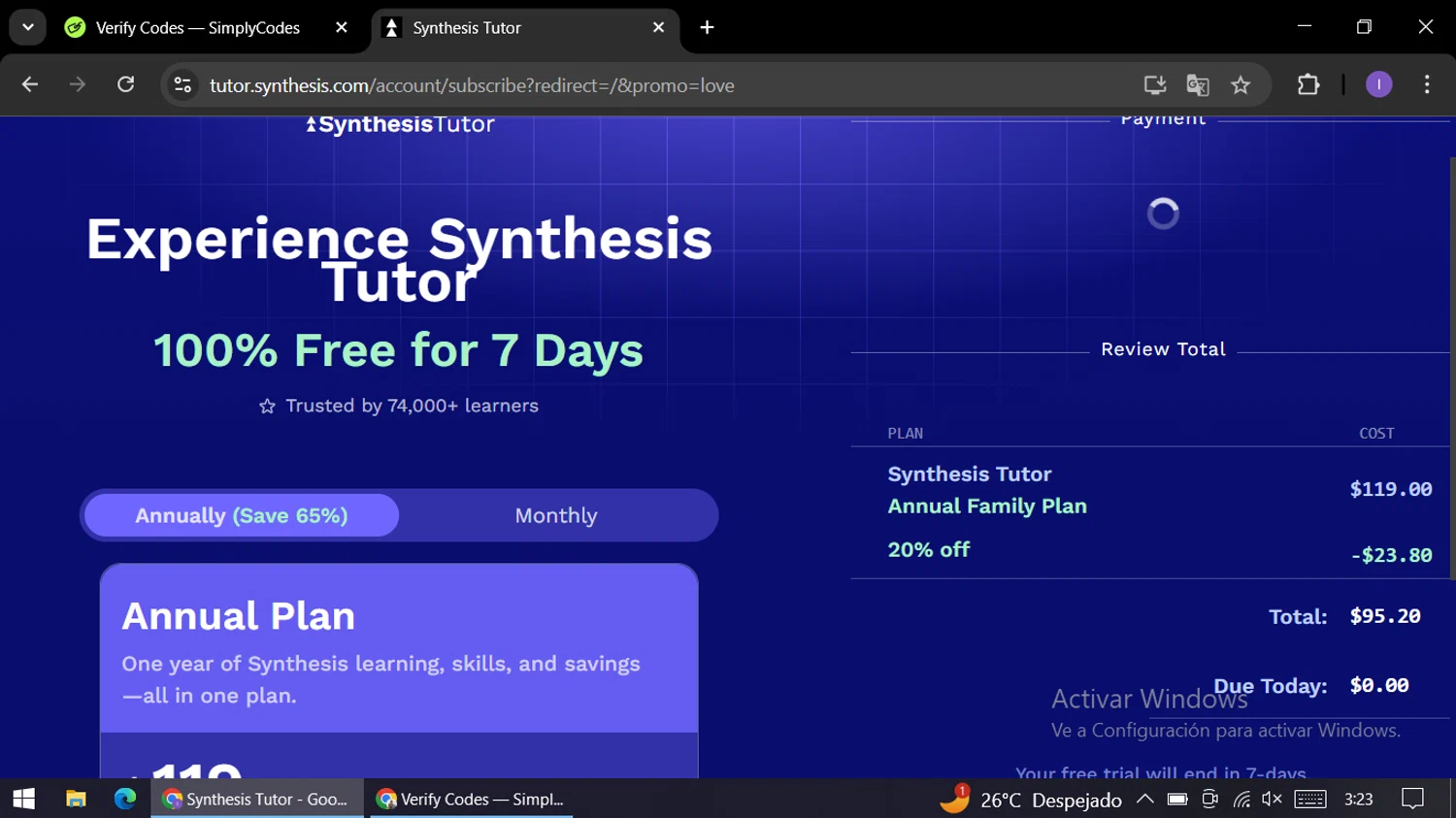The width and height of the screenshot is (1456, 818).
Task: Click the muted volume speaker icon
Action: (1272, 800)
